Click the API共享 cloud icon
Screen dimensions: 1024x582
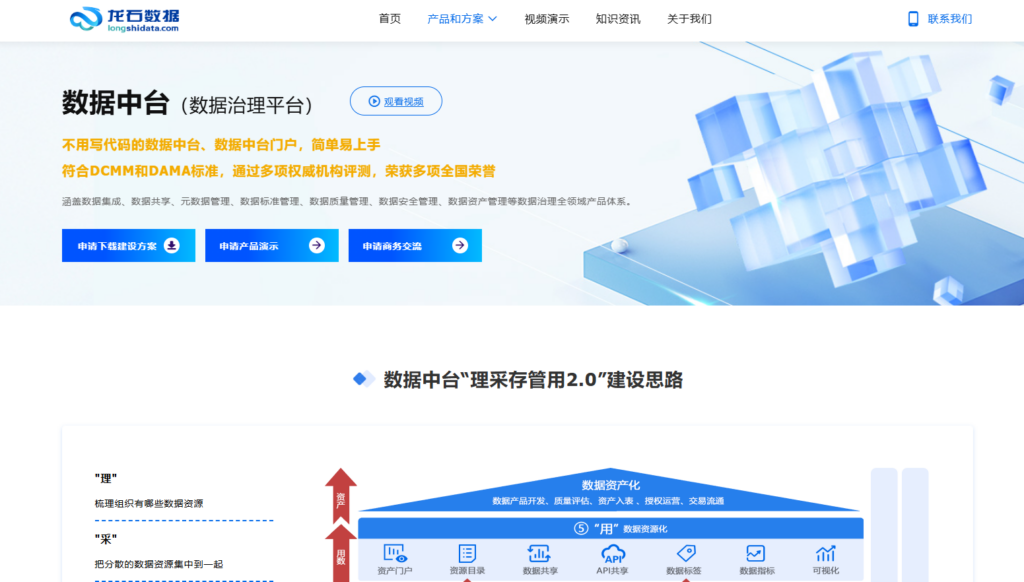612,552
